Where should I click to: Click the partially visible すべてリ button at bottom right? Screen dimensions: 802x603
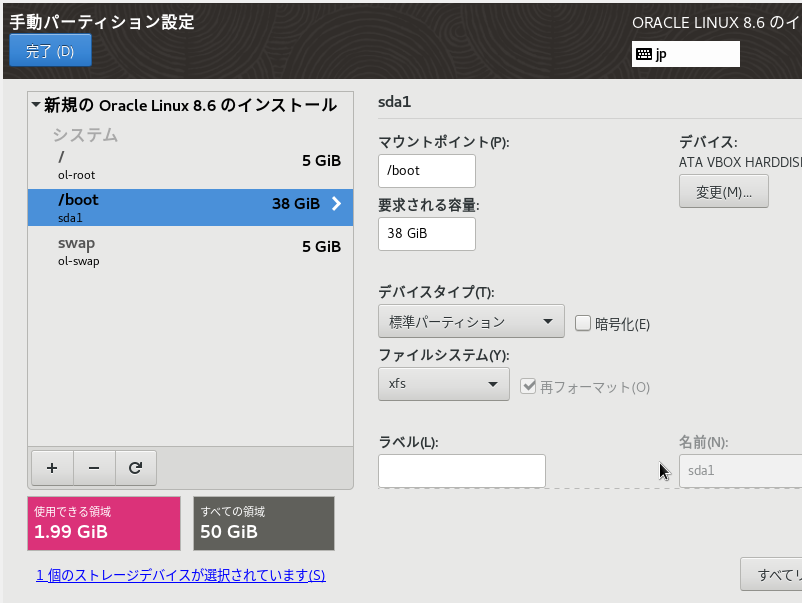point(771,574)
